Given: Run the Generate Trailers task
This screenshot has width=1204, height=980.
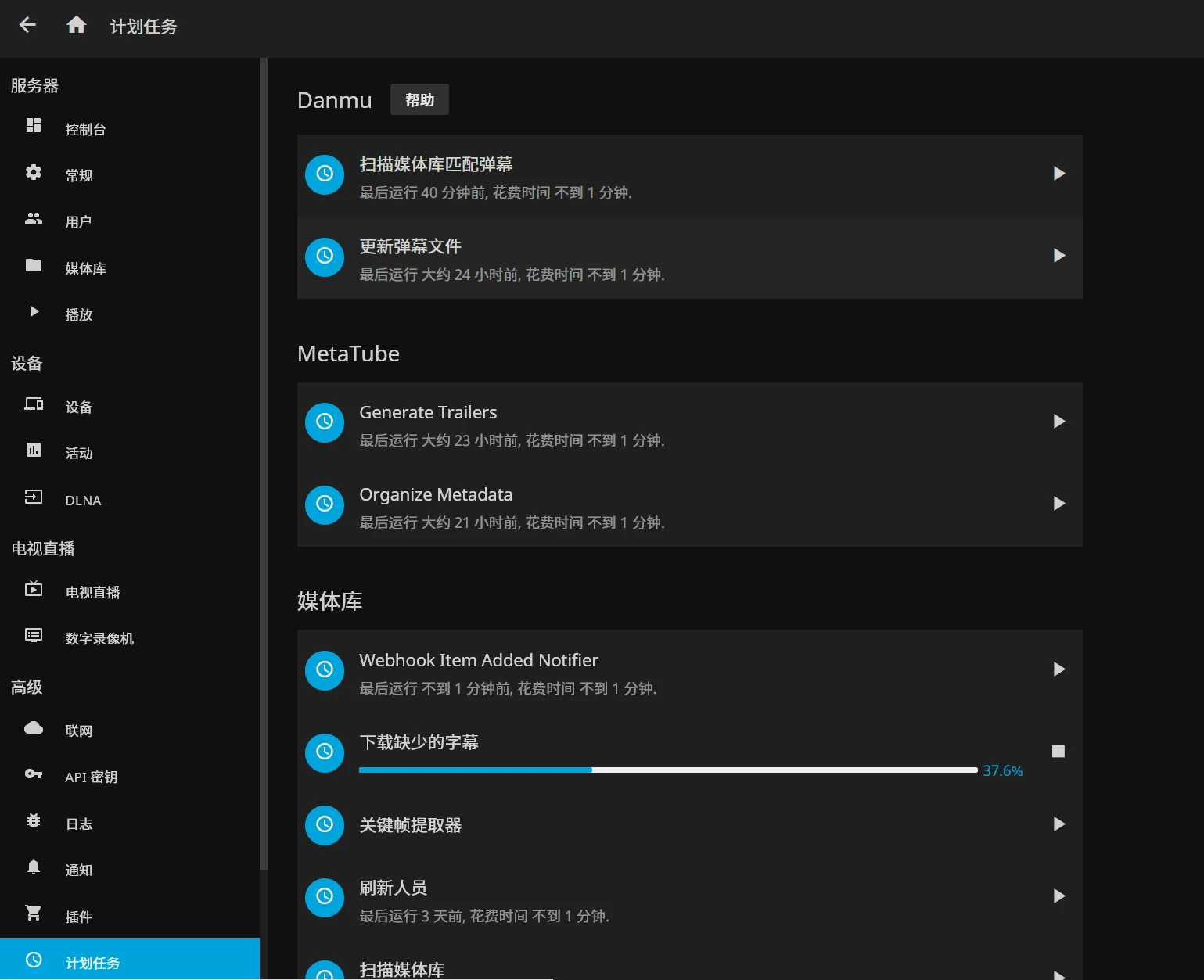Looking at the screenshot, I should tap(1058, 422).
